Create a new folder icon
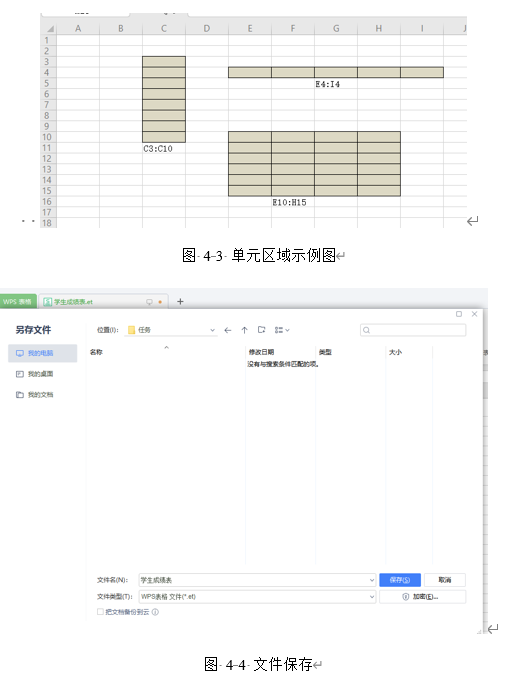 (262, 330)
